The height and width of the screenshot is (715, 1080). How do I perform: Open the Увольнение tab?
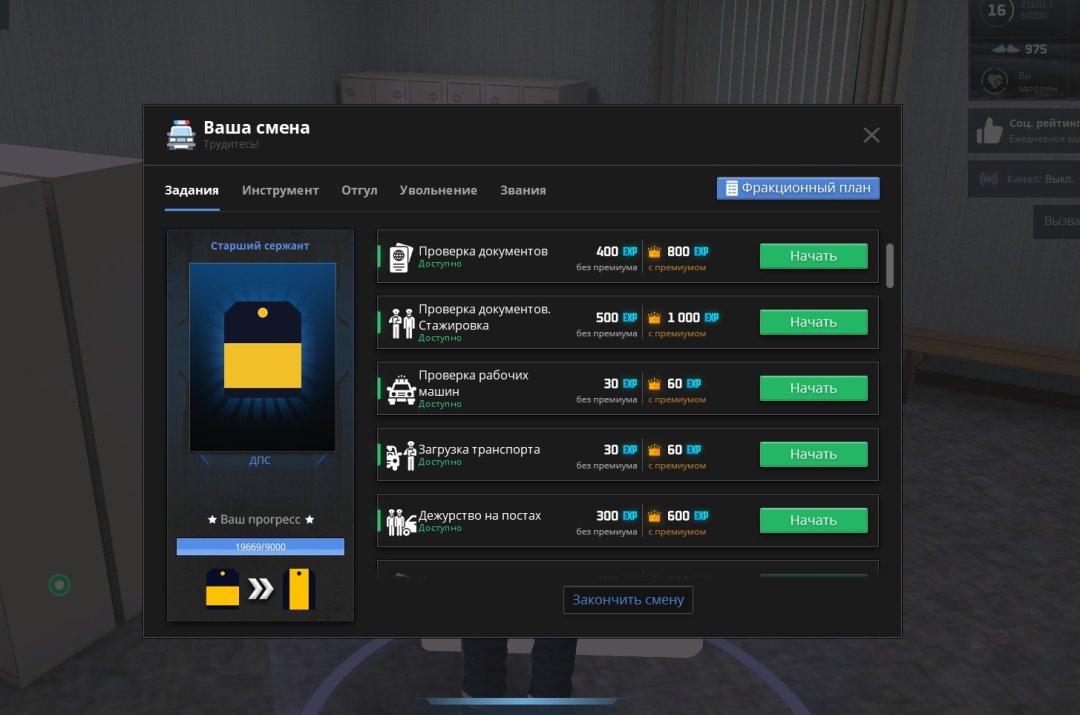[438, 190]
